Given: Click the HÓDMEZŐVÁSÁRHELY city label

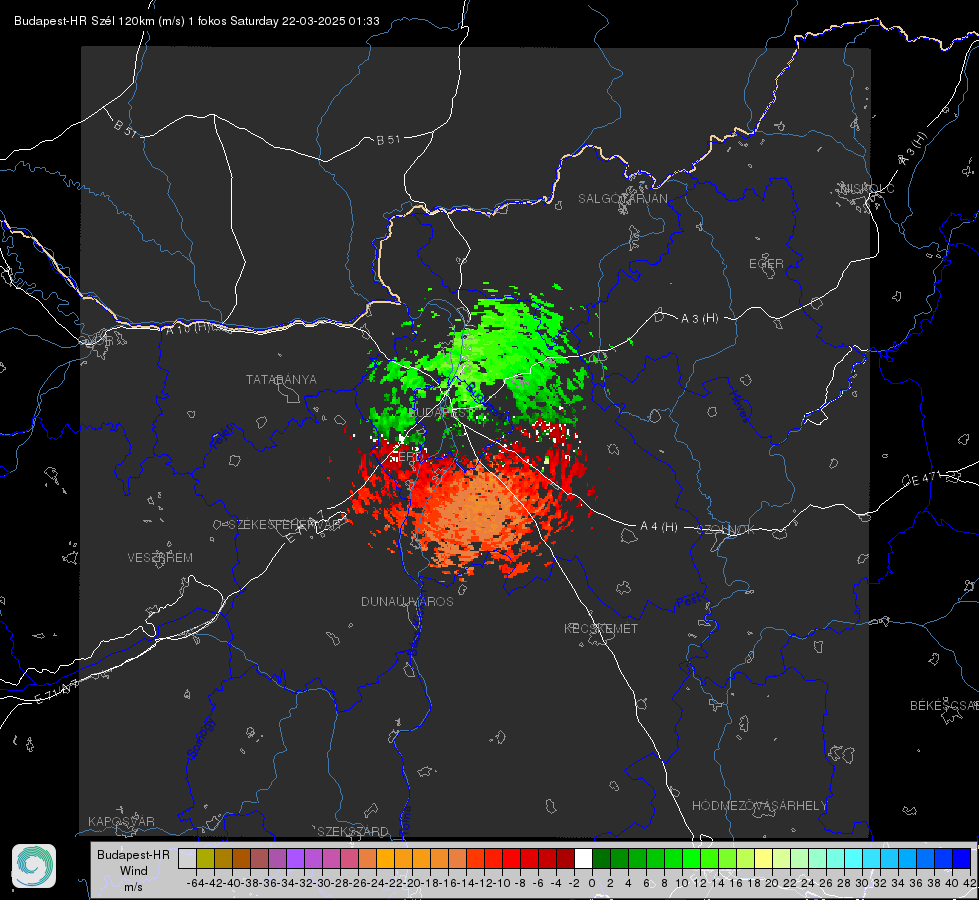Looking at the screenshot, I should 759,805.
